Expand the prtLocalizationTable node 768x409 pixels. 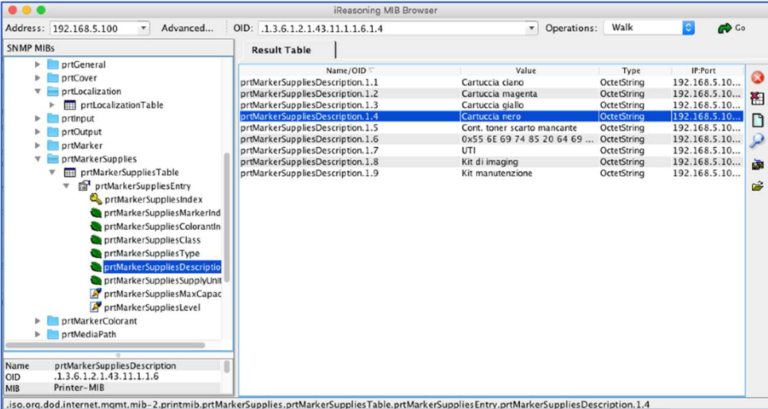pyautogui.click(x=54, y=104)
